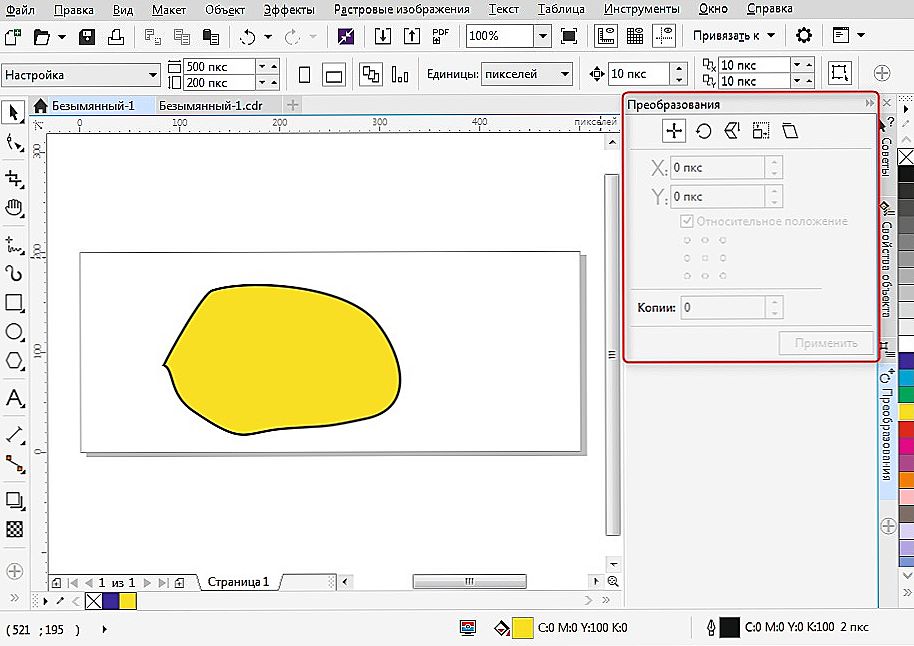
Task: Choose top-left anchor point in Transformations grid
Action: [x=687, y=240]
